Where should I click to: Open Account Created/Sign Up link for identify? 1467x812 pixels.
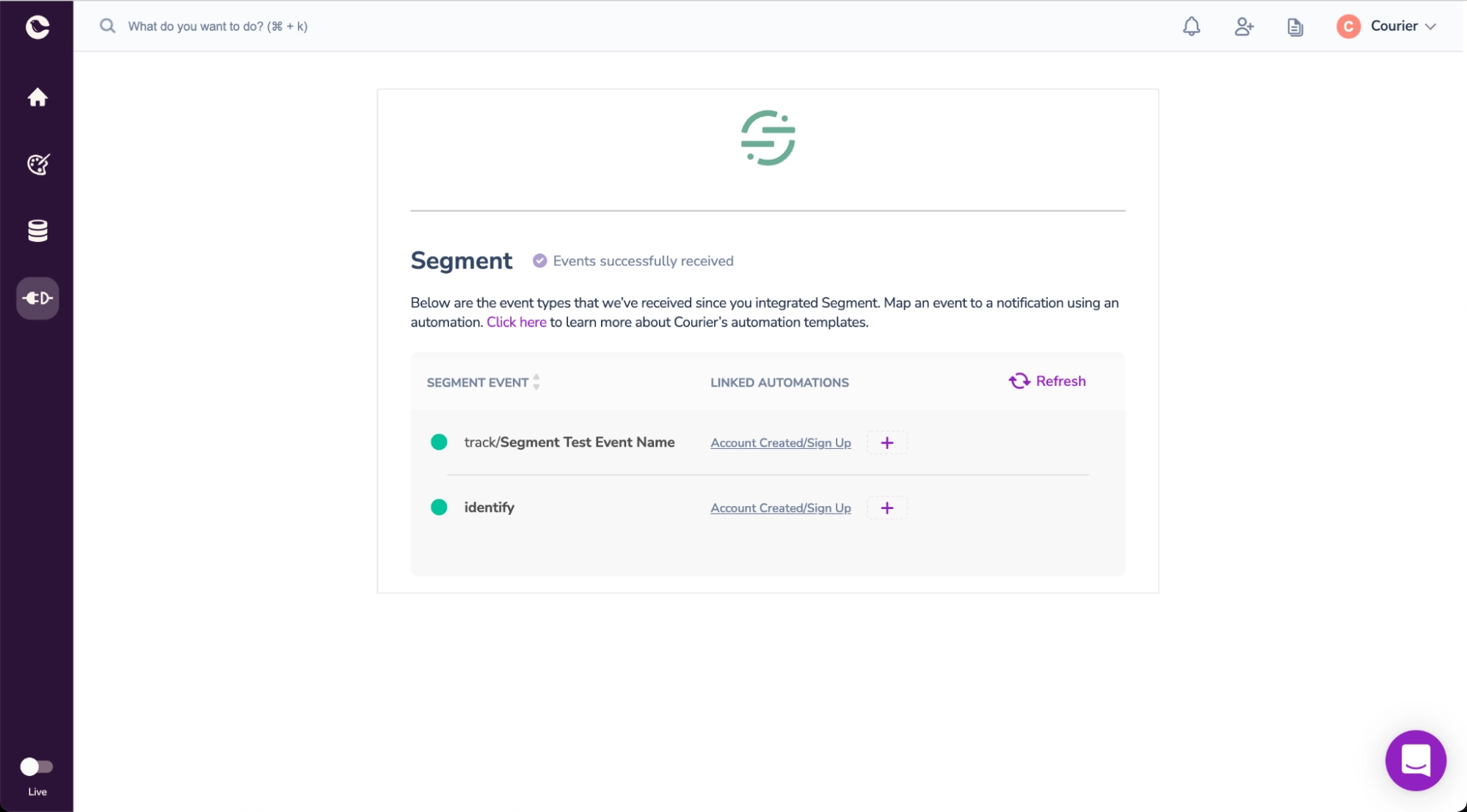(780, 508)
